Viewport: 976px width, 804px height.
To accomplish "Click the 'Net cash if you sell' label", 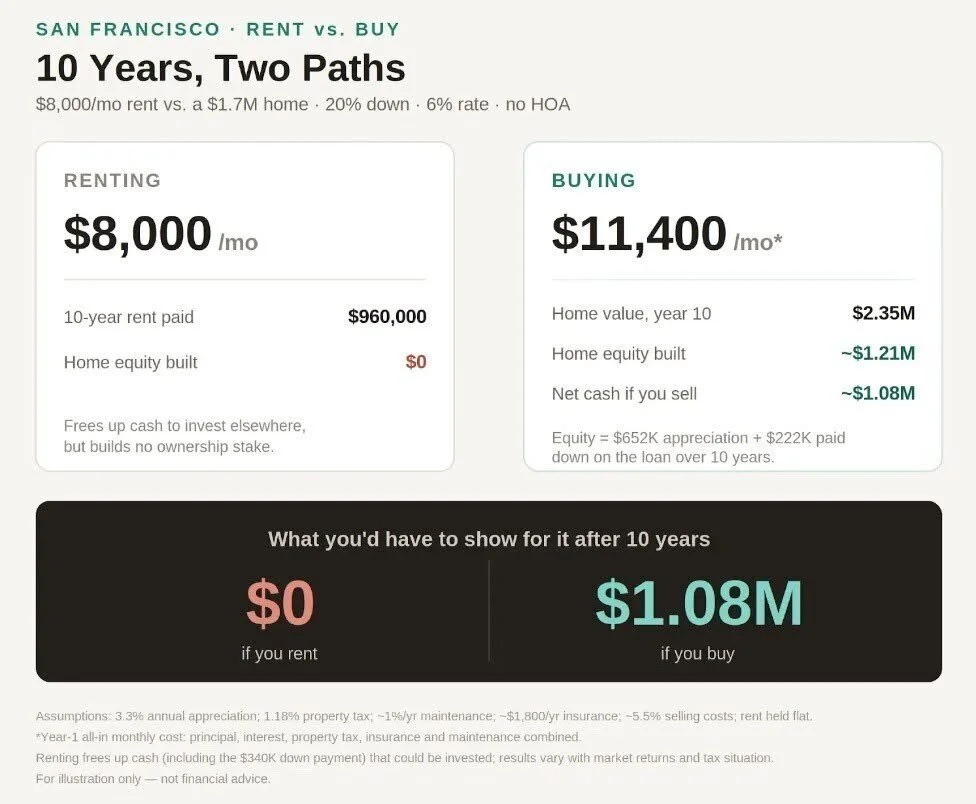I will [624, 394].
